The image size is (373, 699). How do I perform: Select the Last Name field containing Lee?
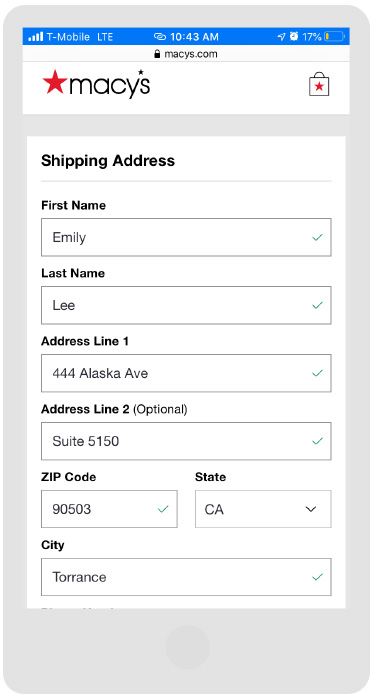[x=186, y=305]
